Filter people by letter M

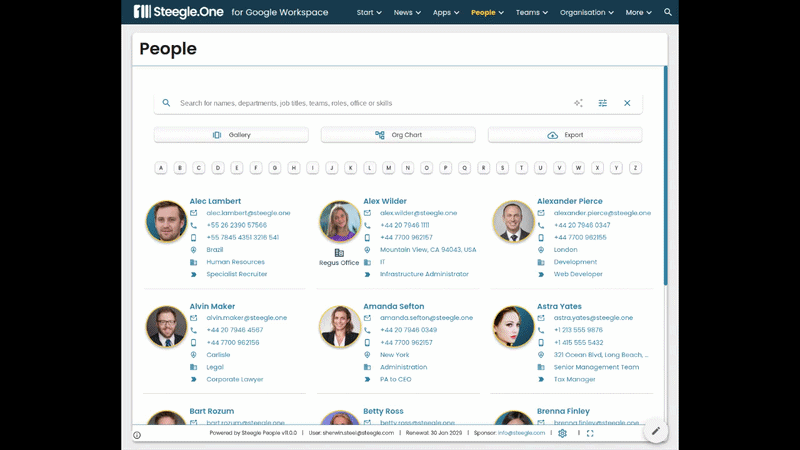coord(388,167)
